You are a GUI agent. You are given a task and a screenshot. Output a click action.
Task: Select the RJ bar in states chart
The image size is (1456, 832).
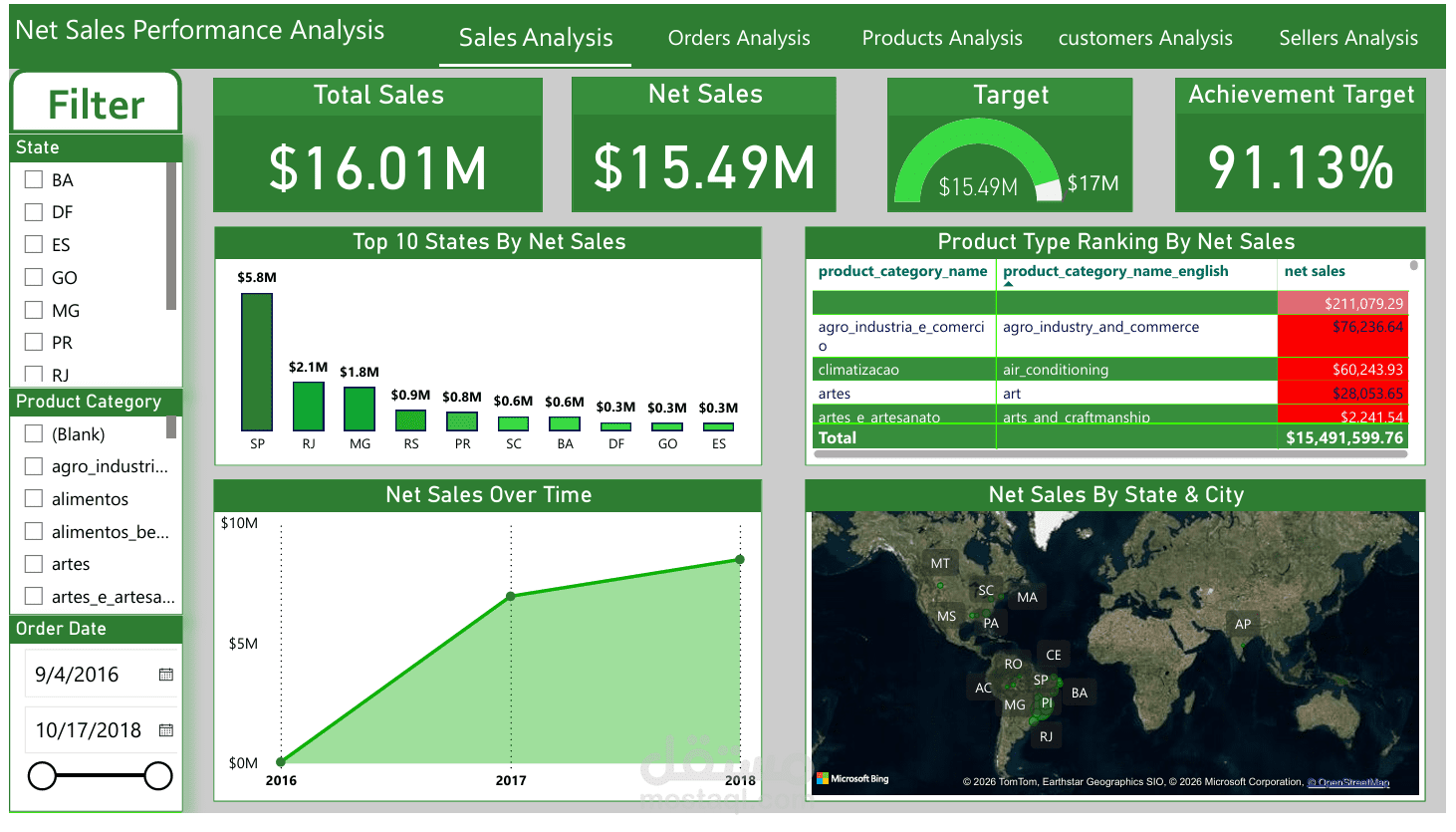309,406
